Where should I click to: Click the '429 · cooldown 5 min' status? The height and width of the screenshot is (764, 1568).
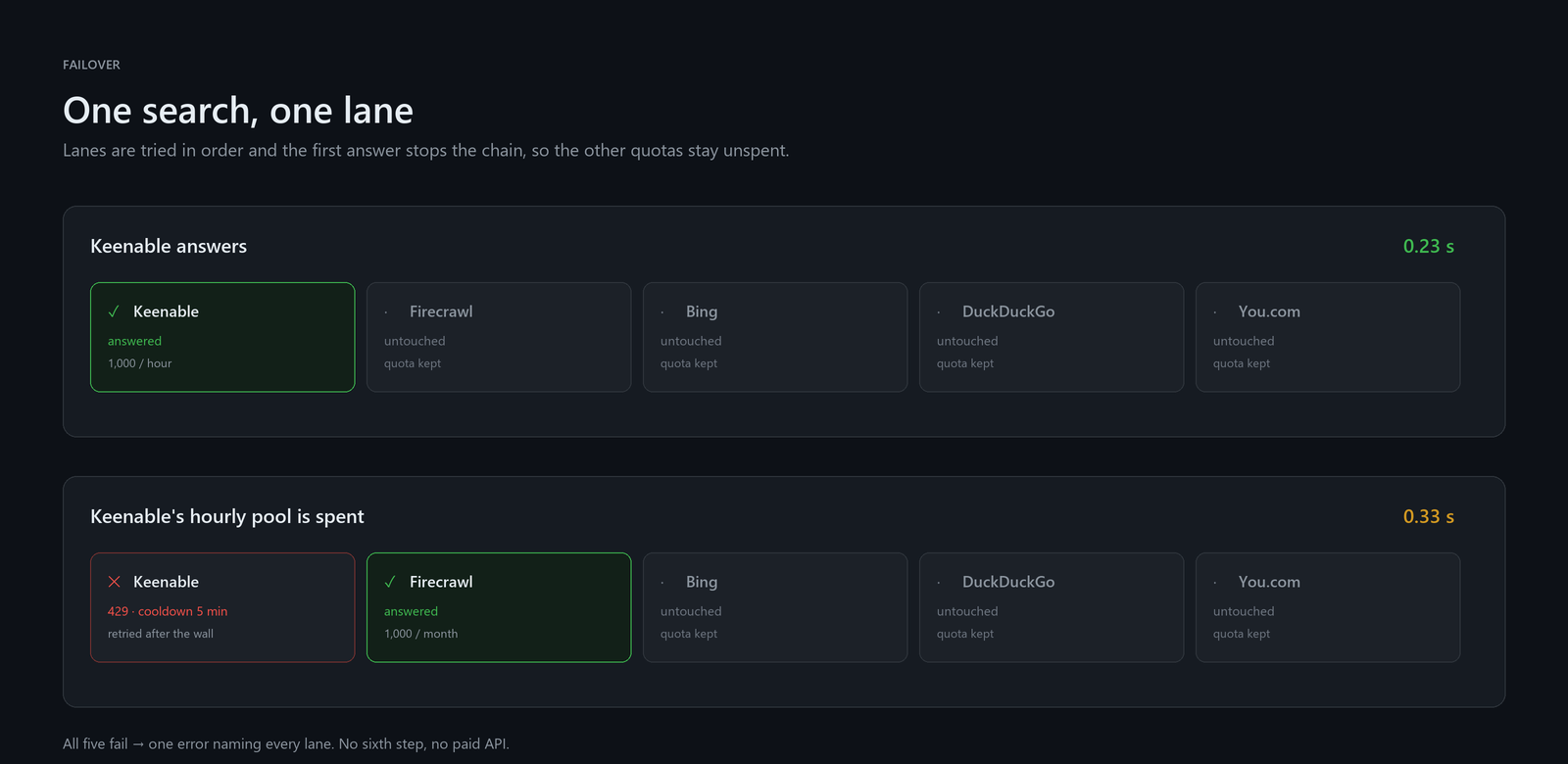[168, 611]
